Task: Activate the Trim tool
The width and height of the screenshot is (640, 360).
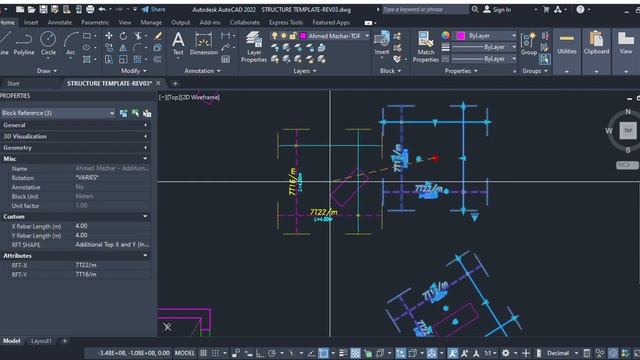Action: coord(138,36)
